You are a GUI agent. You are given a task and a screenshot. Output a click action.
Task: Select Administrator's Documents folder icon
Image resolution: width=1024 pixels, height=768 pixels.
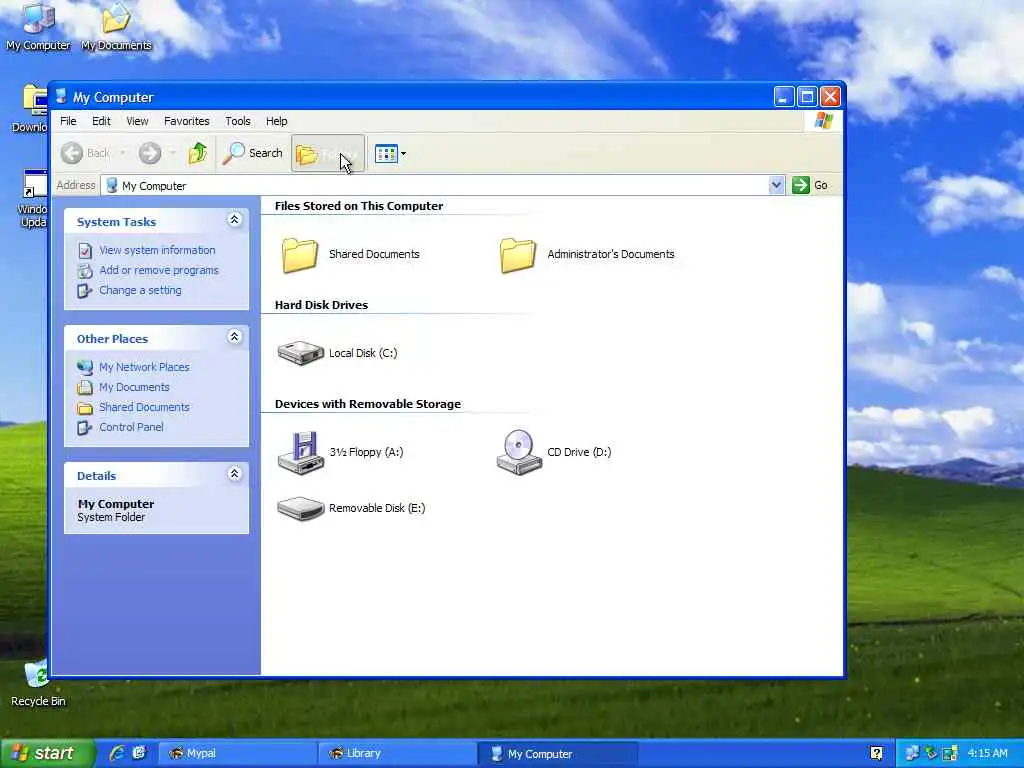click(518, 255)
